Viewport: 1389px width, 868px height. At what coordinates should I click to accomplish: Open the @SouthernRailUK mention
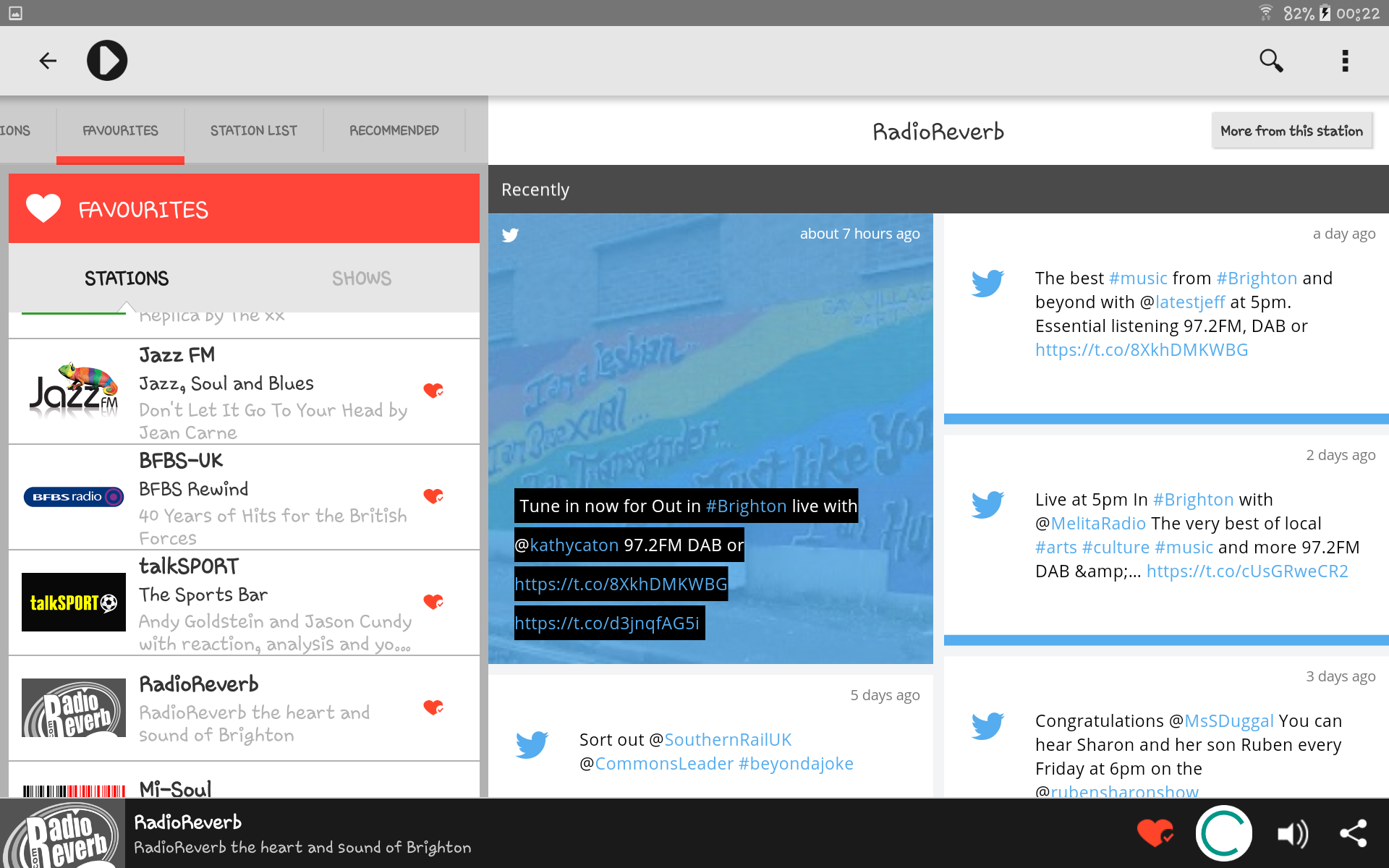tap(721, 740)
